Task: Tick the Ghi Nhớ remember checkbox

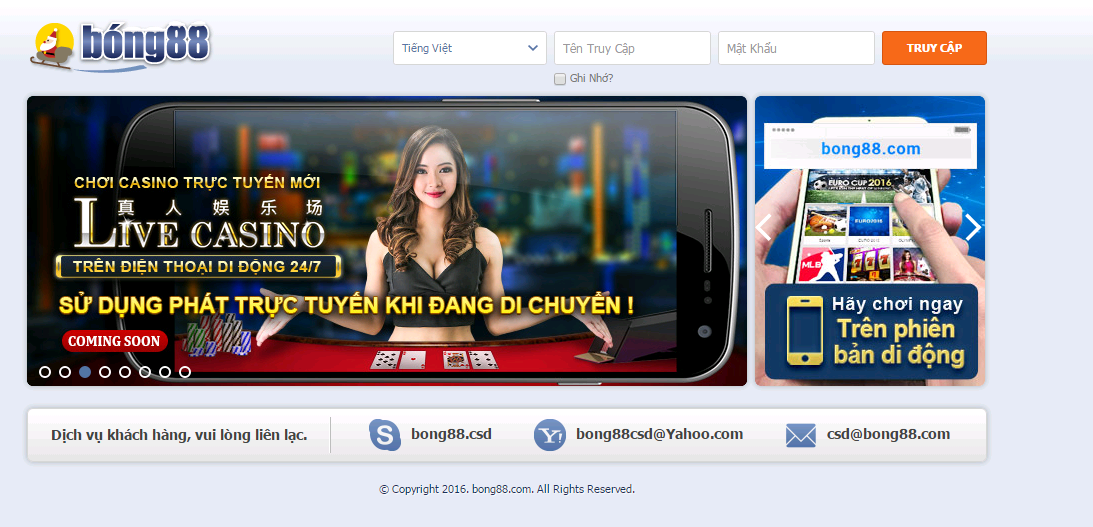Action: coord(560,79)
